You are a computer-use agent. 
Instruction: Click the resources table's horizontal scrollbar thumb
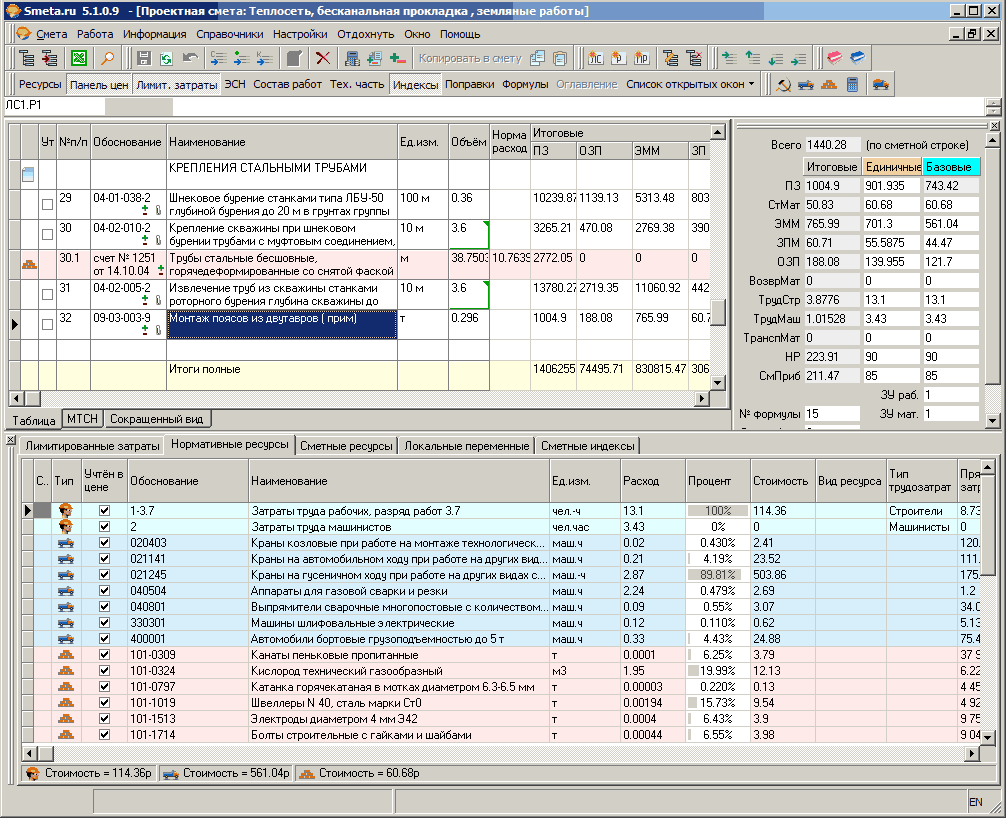click(46, 753)
